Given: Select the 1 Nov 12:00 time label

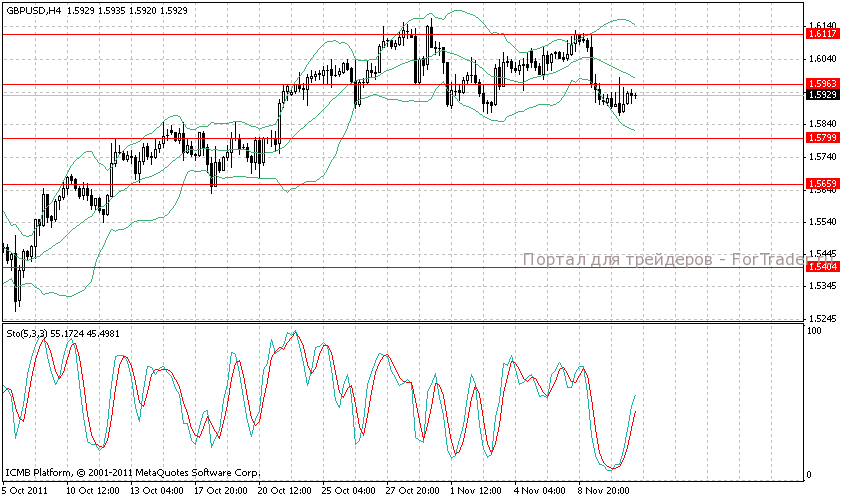Looking at the screenshot, I should [x=477, y=491].
